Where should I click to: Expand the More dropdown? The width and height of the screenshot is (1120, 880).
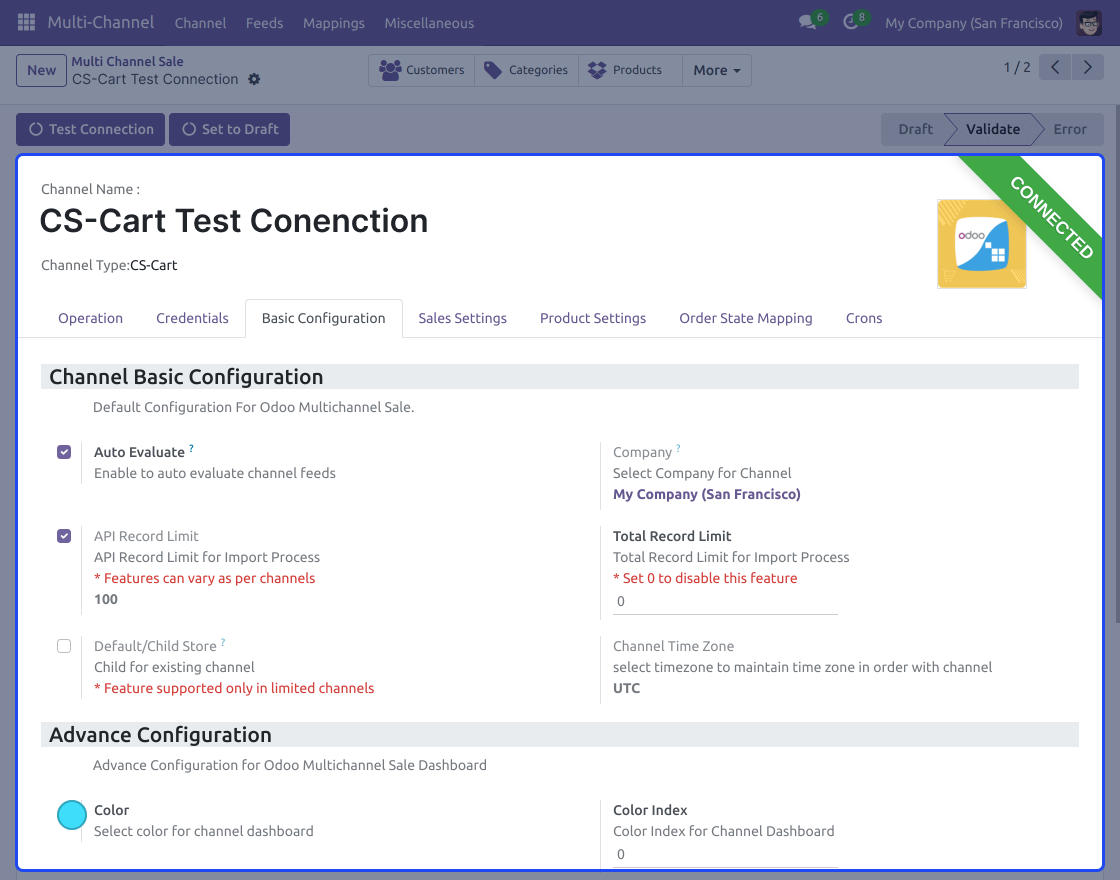(717, 70)
